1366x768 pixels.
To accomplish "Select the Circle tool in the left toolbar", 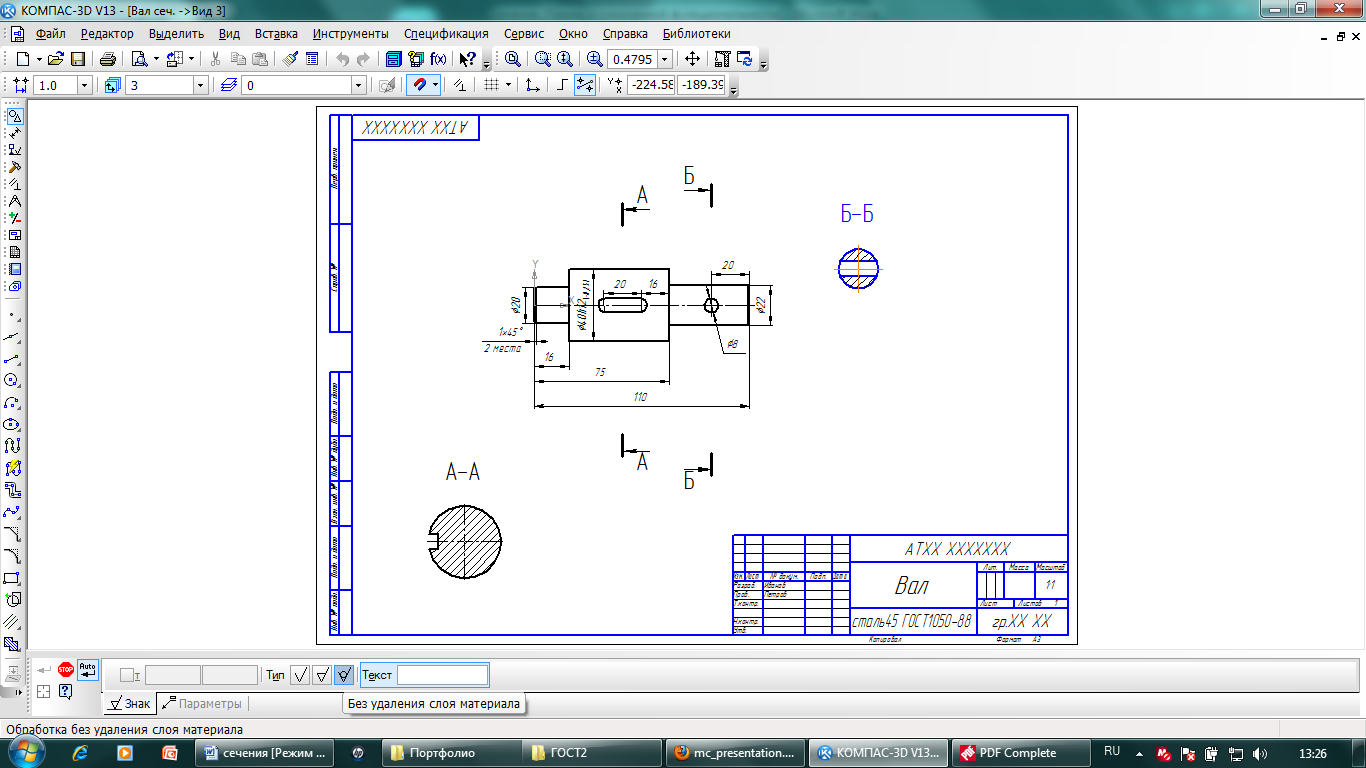I will 13,380.
